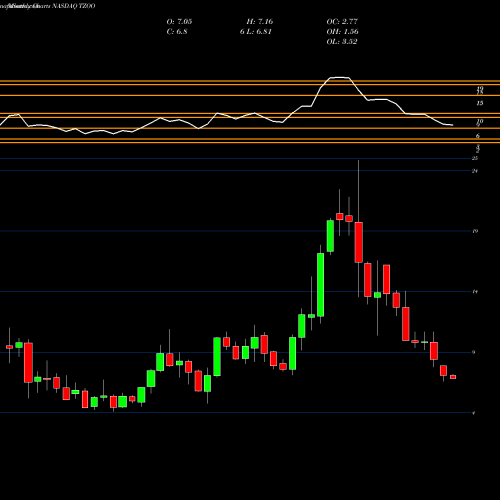Click the peak of the white indicator line

point(339,77)
